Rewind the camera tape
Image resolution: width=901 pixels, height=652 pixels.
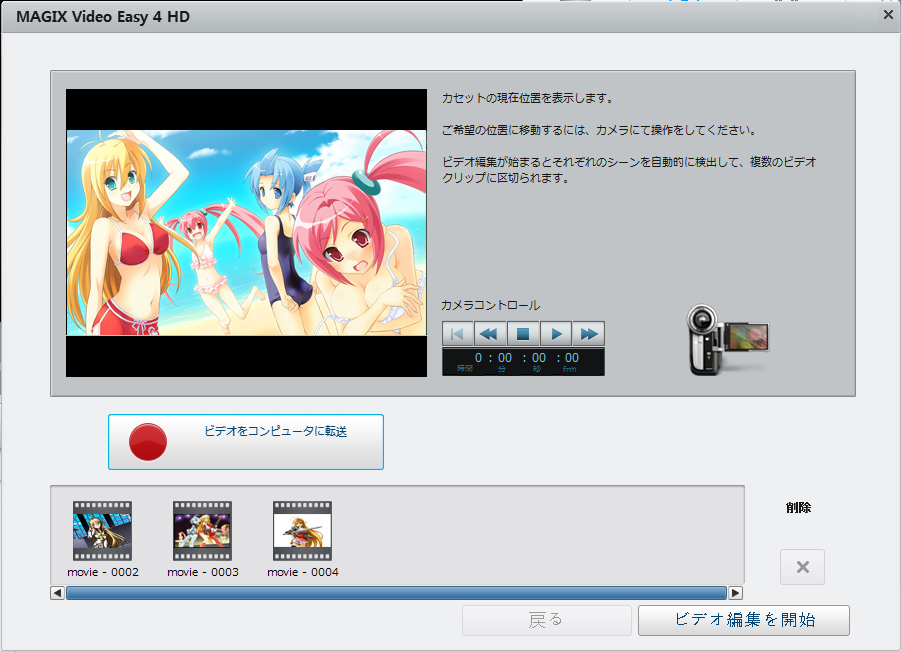(x=490, y=334)
